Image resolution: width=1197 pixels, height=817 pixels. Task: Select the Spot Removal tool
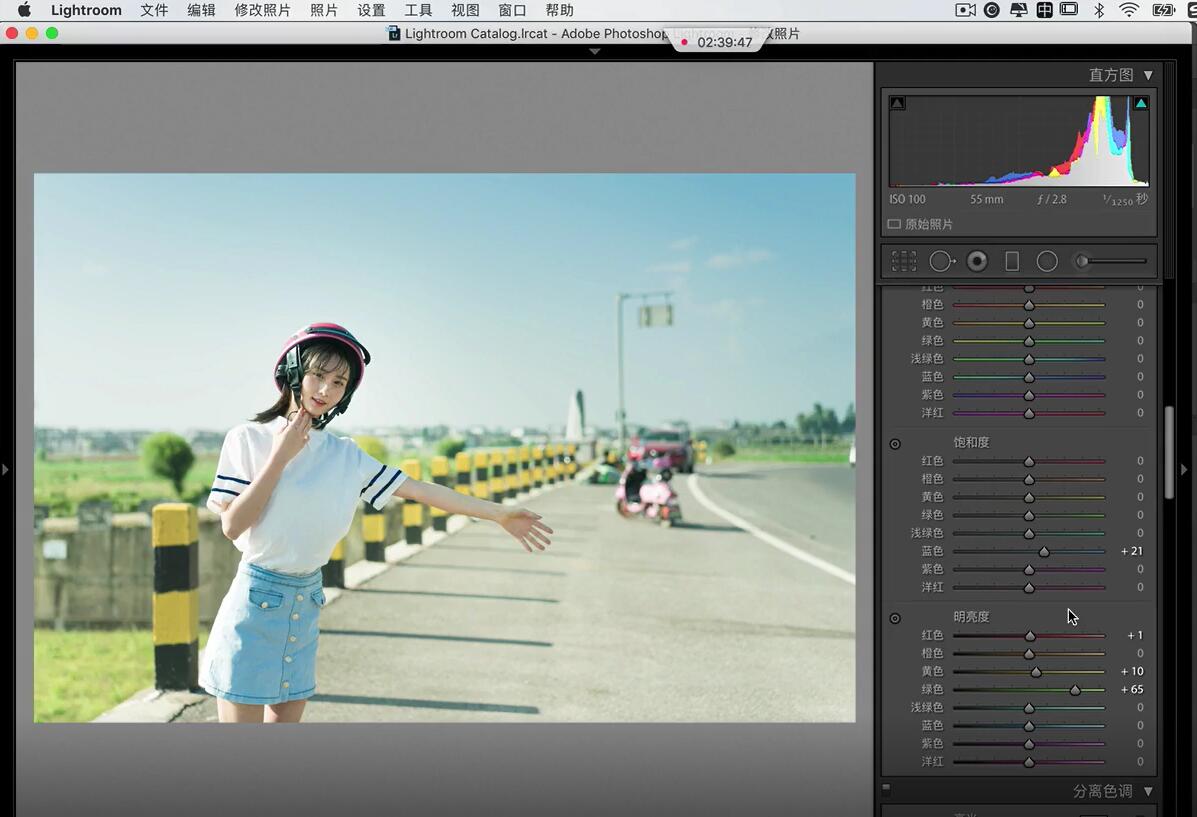[942, 261]
